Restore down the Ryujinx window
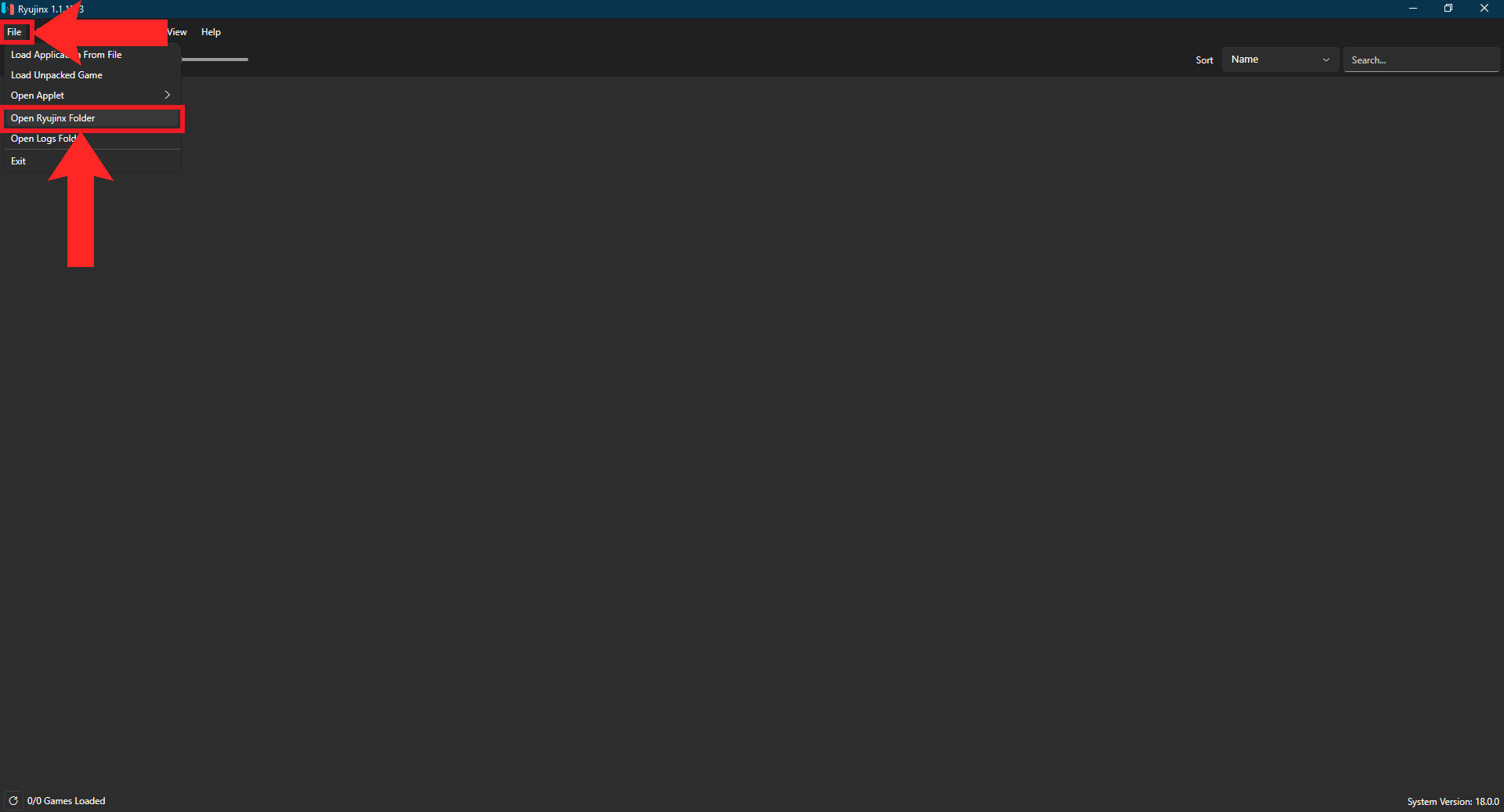Image resolution: width=1504 pixels, height=812 pixels. 1448,9
